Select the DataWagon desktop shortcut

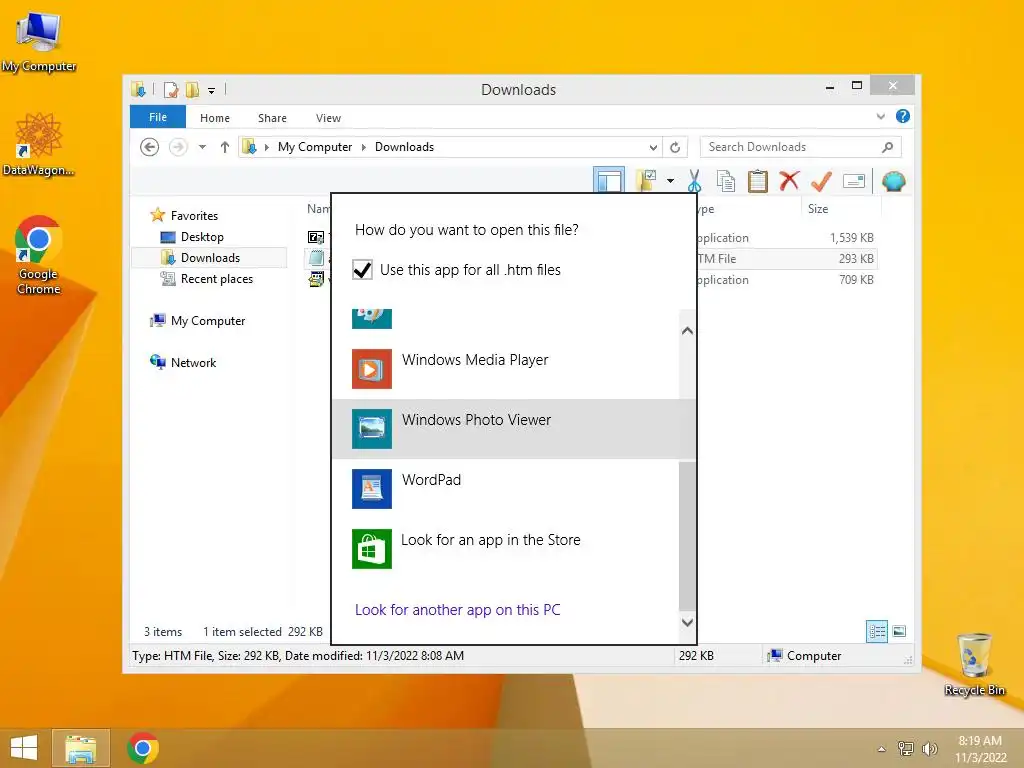tap(39, 145)
